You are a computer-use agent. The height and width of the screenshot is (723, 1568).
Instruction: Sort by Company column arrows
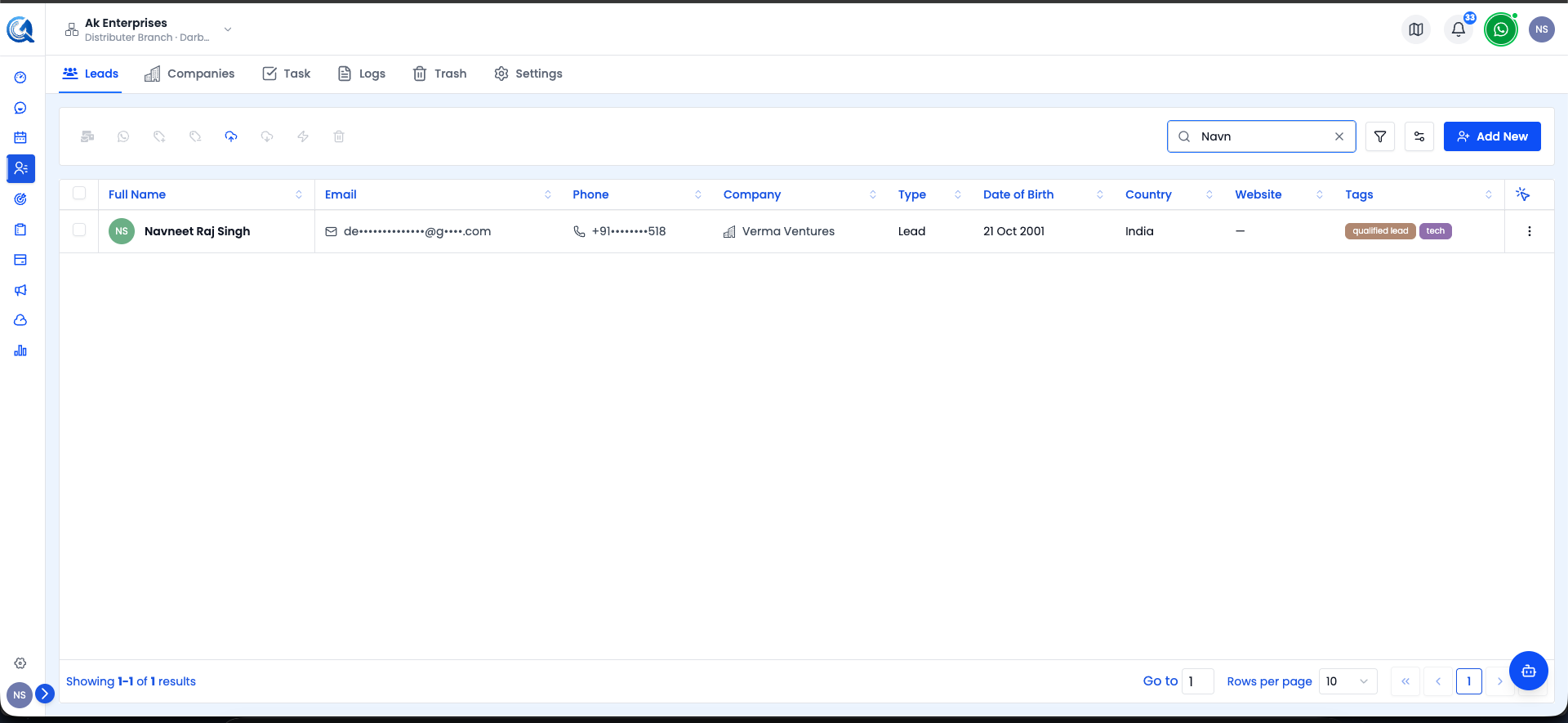coord(873,194)
